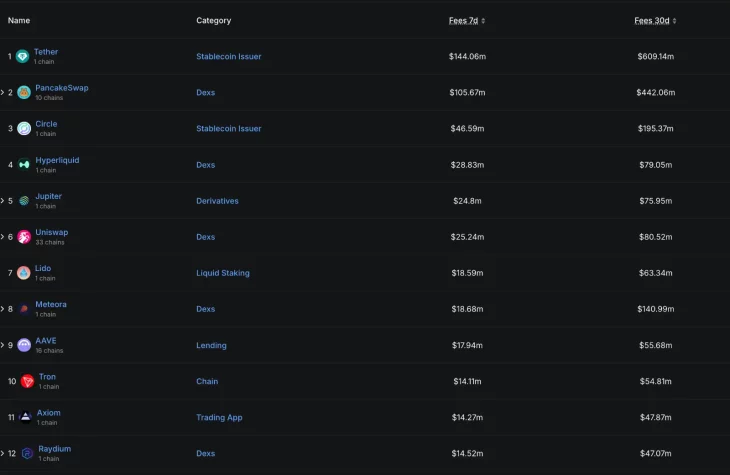The image size is (730, 475).
Task: Open Liquid Staking category link
Action: click(223, 273)
